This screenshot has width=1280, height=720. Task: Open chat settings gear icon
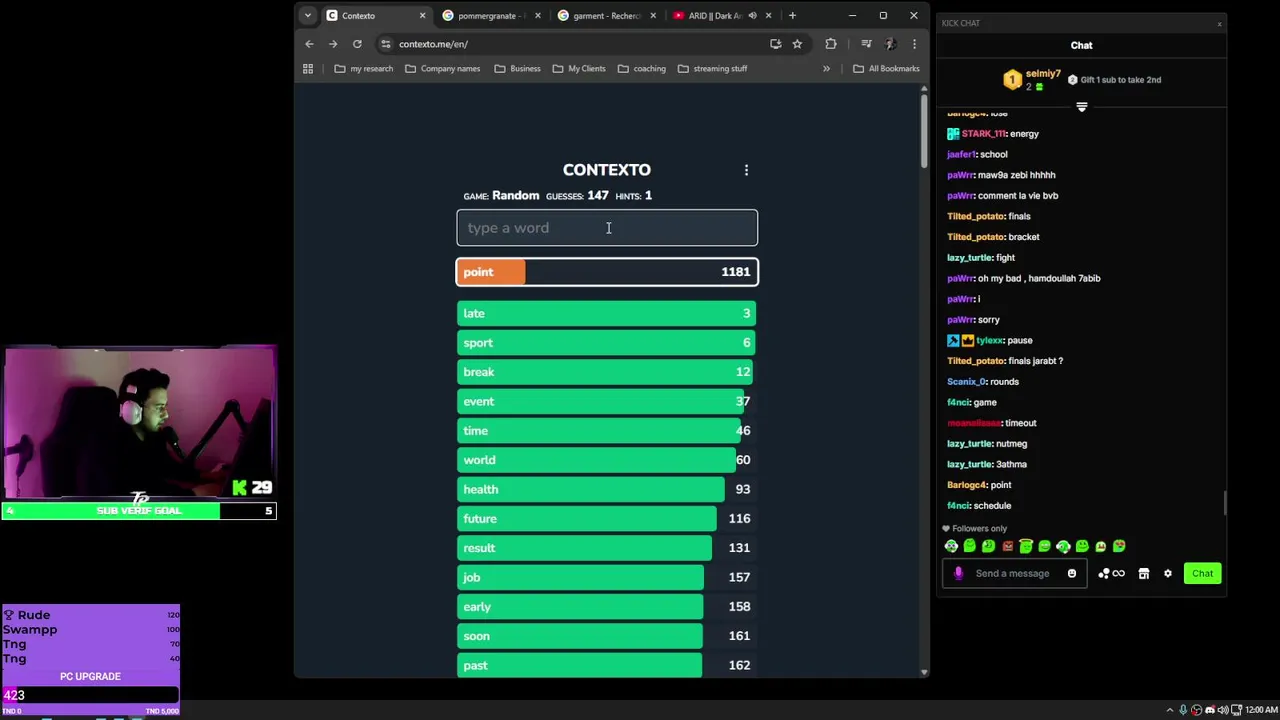pyautogui.click(x=1167, y=573)
